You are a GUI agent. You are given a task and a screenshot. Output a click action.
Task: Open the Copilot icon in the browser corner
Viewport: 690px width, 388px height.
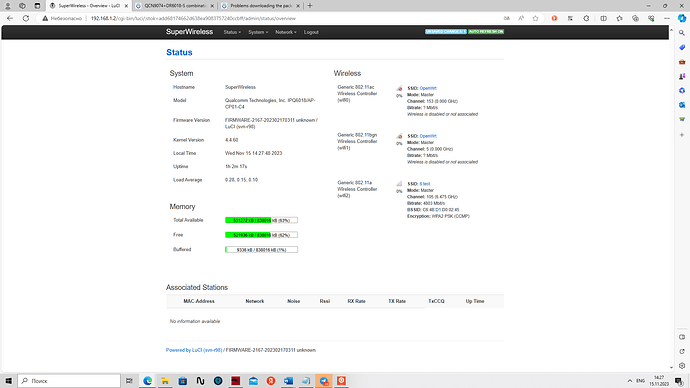click(x=682, y=18)
